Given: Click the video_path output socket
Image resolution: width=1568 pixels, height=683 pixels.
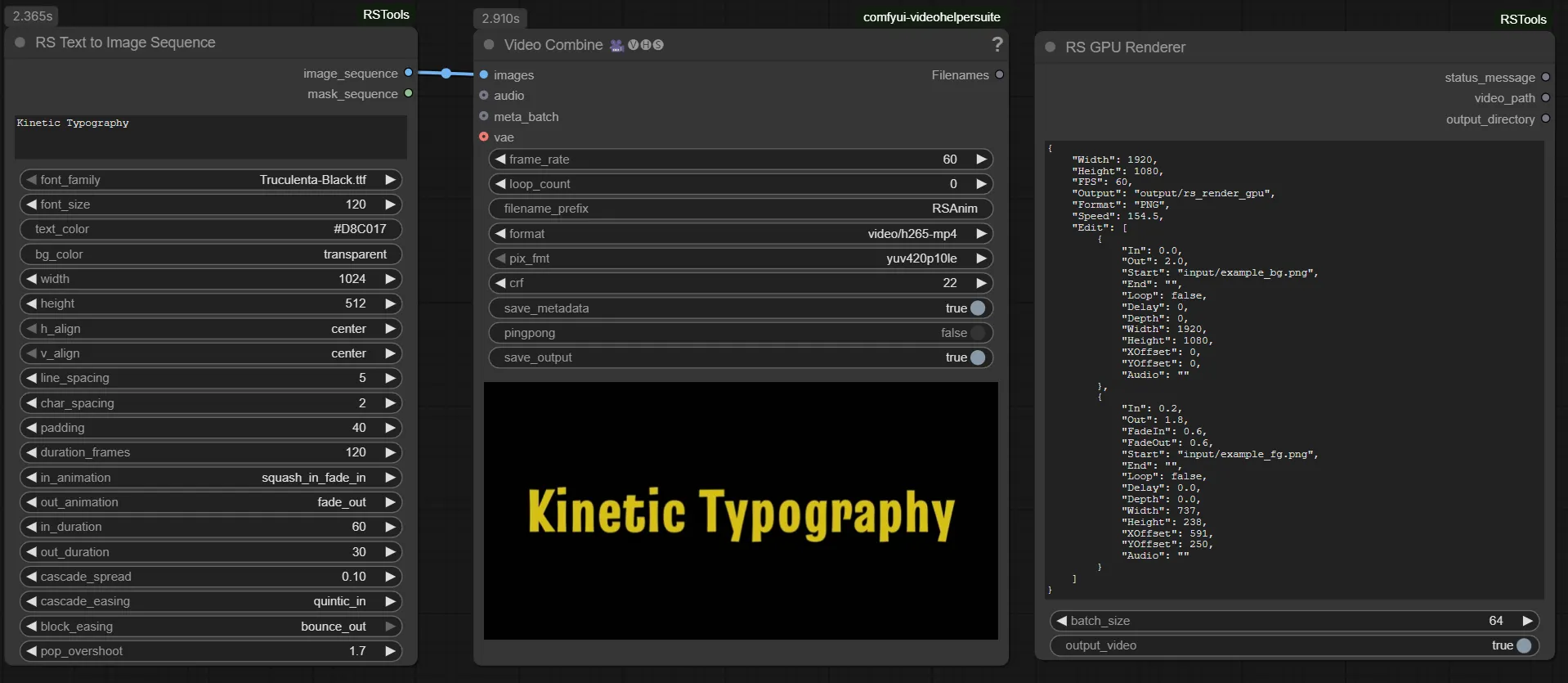Looking at the screenshot, I should tap(1545, 98).
